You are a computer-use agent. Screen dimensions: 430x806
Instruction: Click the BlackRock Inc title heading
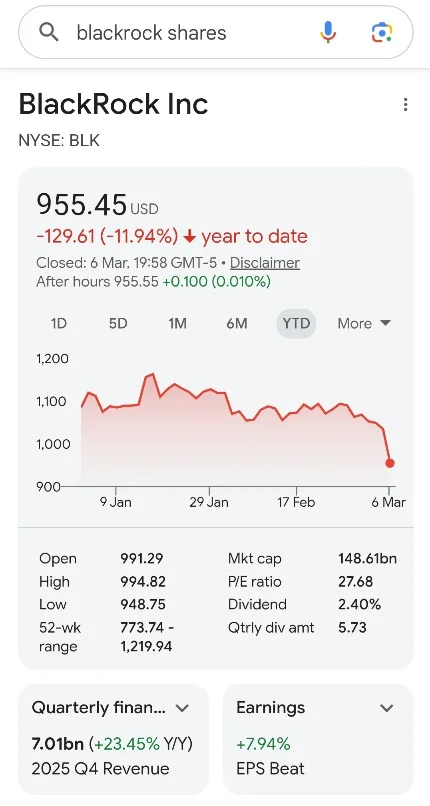(114, 104)
